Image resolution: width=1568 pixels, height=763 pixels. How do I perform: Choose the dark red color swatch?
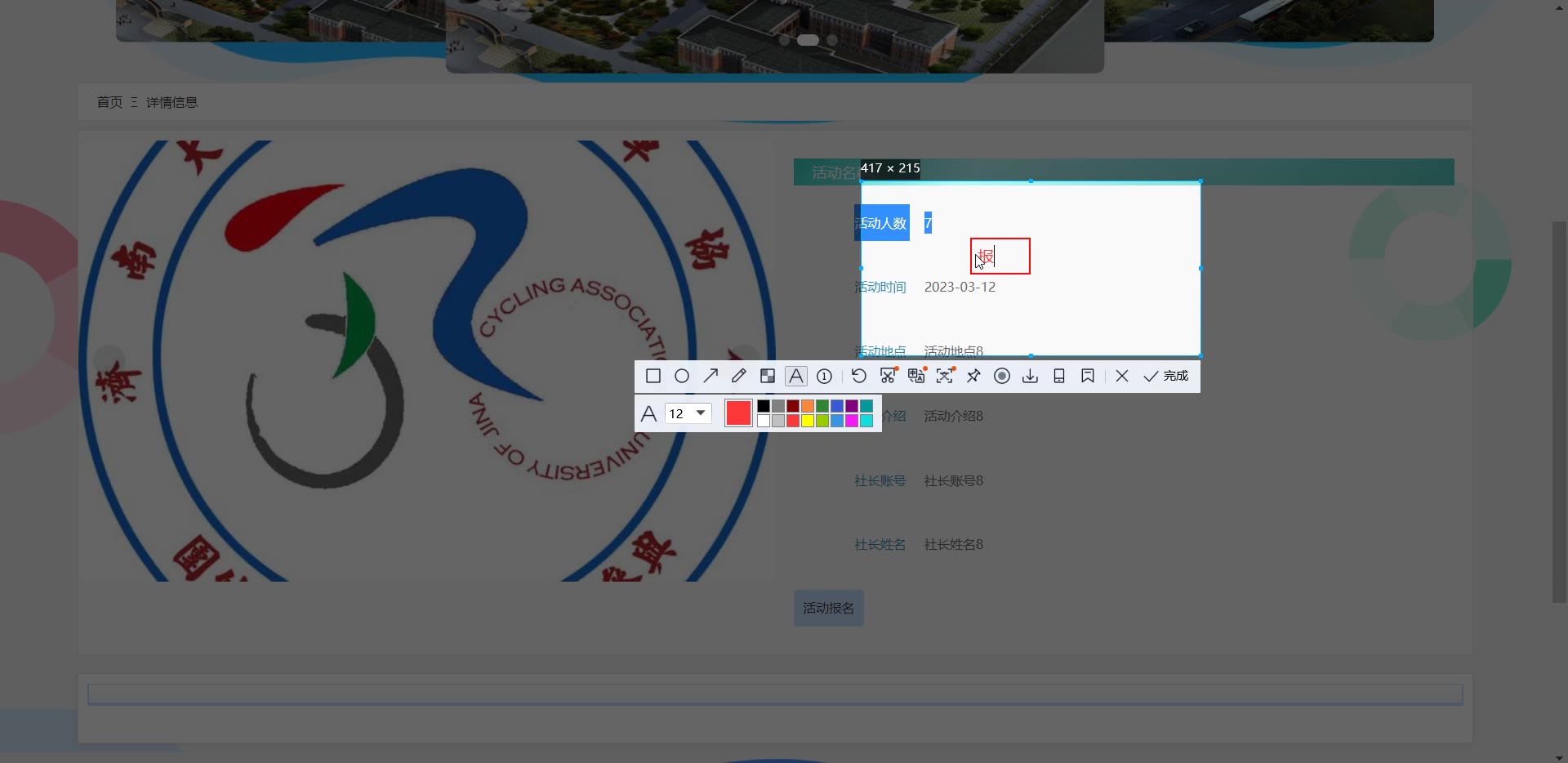click(x=793, y=406)
